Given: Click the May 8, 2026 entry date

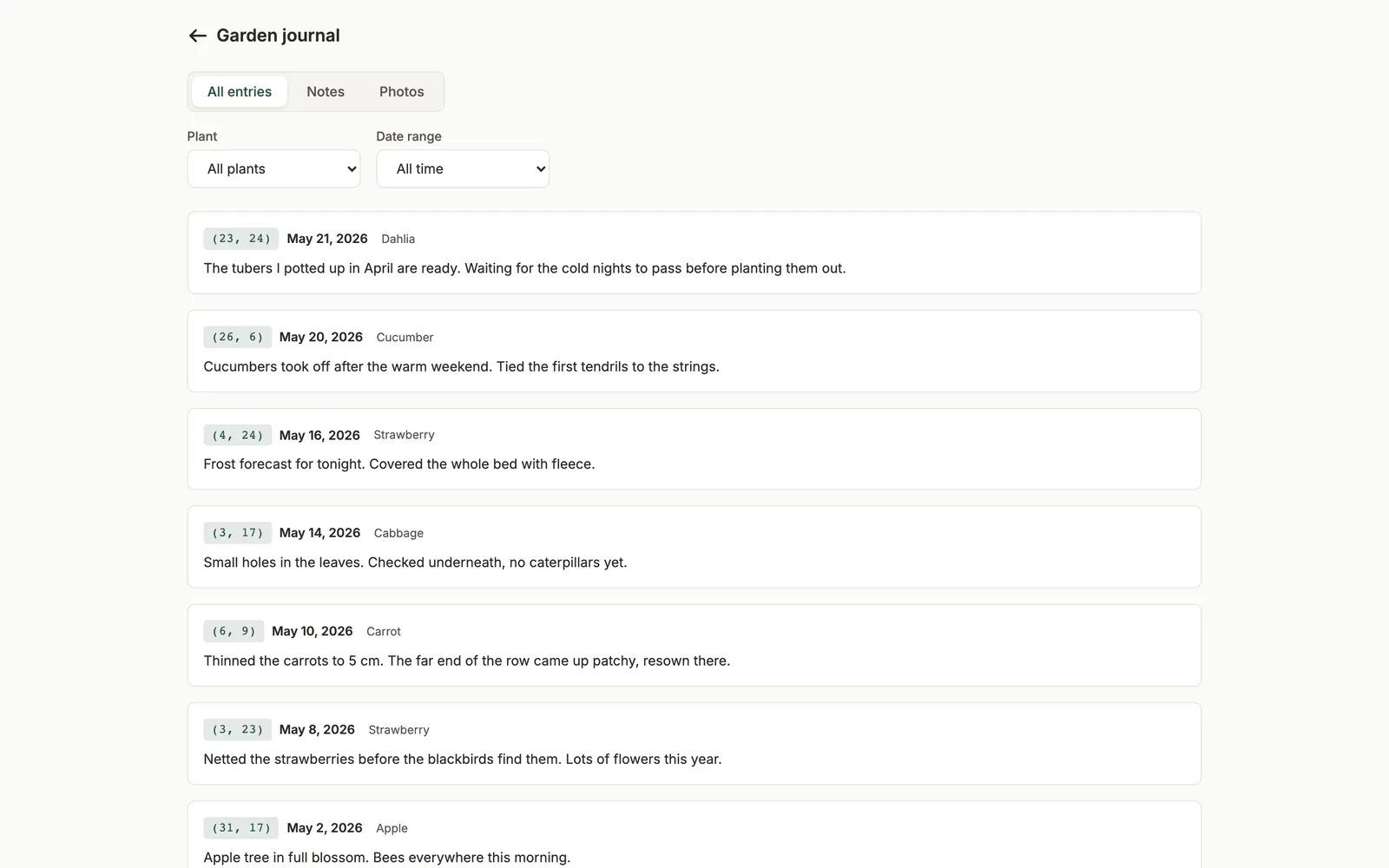Looking at the screenshot, I should [x=317, y=729].
